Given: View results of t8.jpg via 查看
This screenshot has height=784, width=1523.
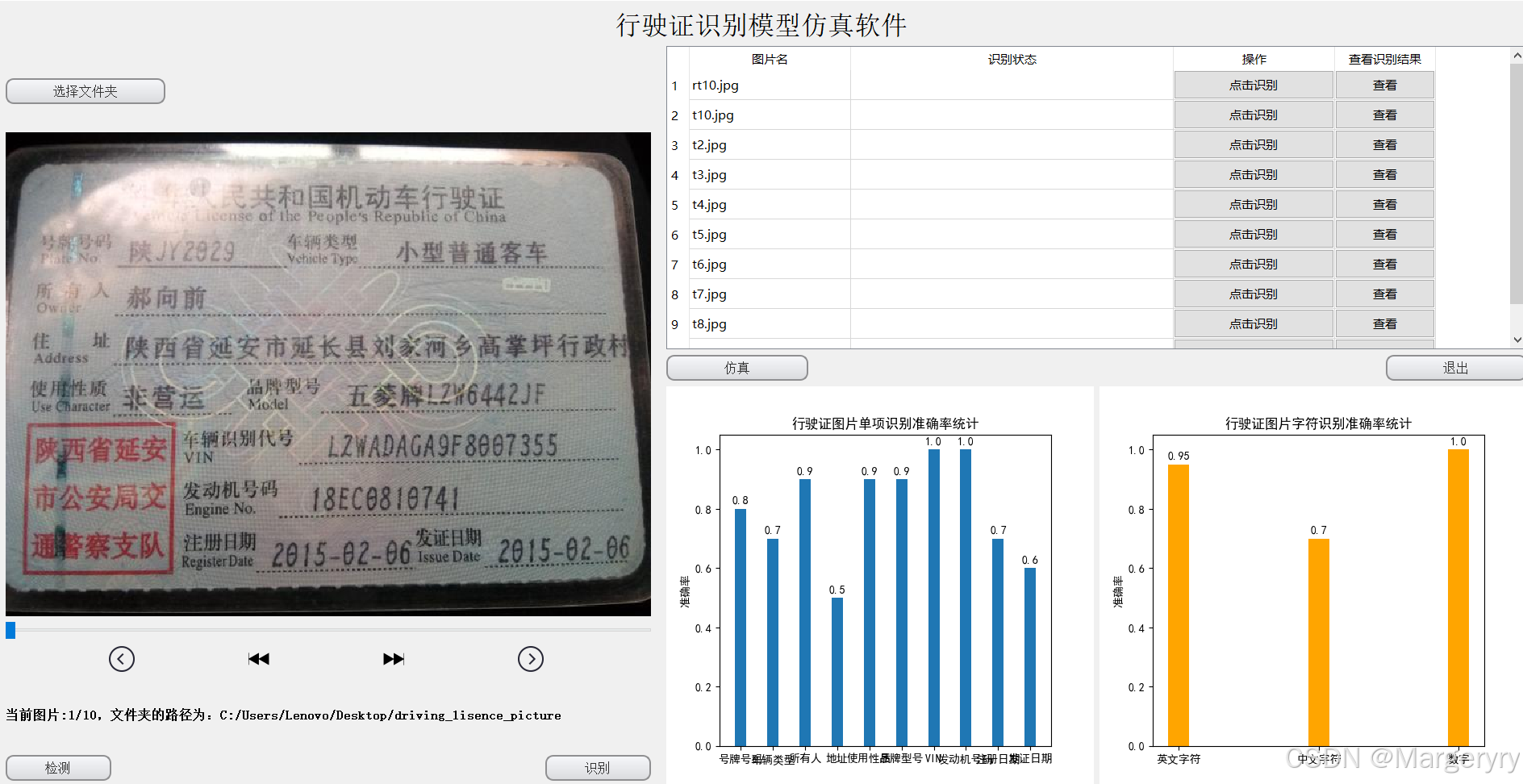Looking at the screenshot, I should [x=1385, y=323].
